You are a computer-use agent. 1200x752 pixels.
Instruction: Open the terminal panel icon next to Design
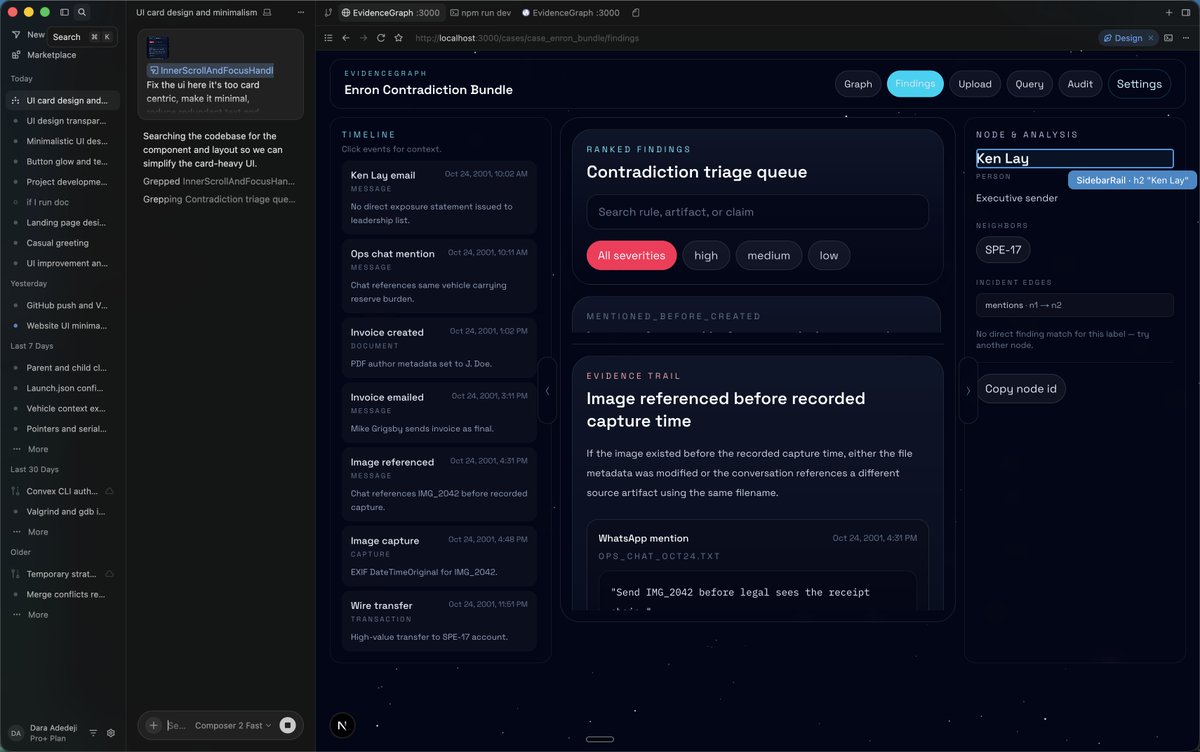1168,38
